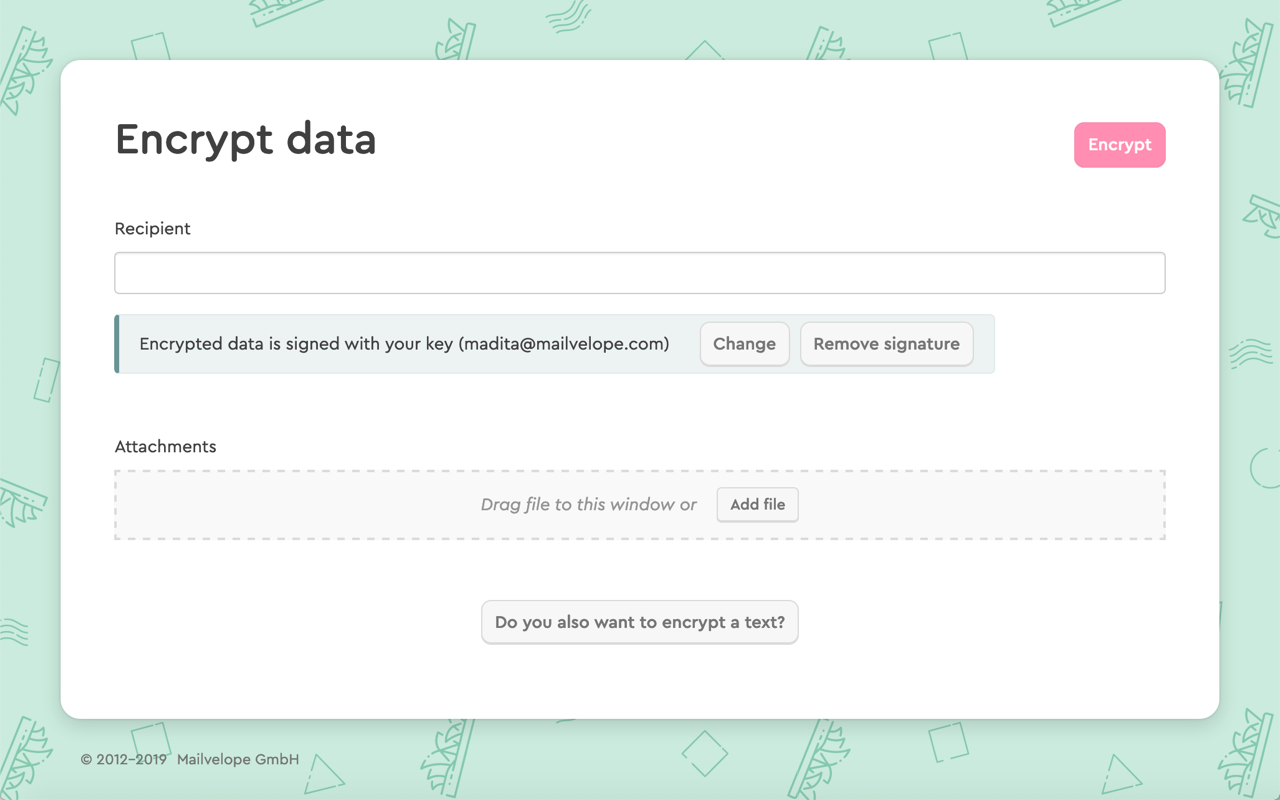Image resolution: width=1280 pixels, height=800 pixels.
Task: Add an attachment via the Add file button
Action: click(x=757, y=504)
